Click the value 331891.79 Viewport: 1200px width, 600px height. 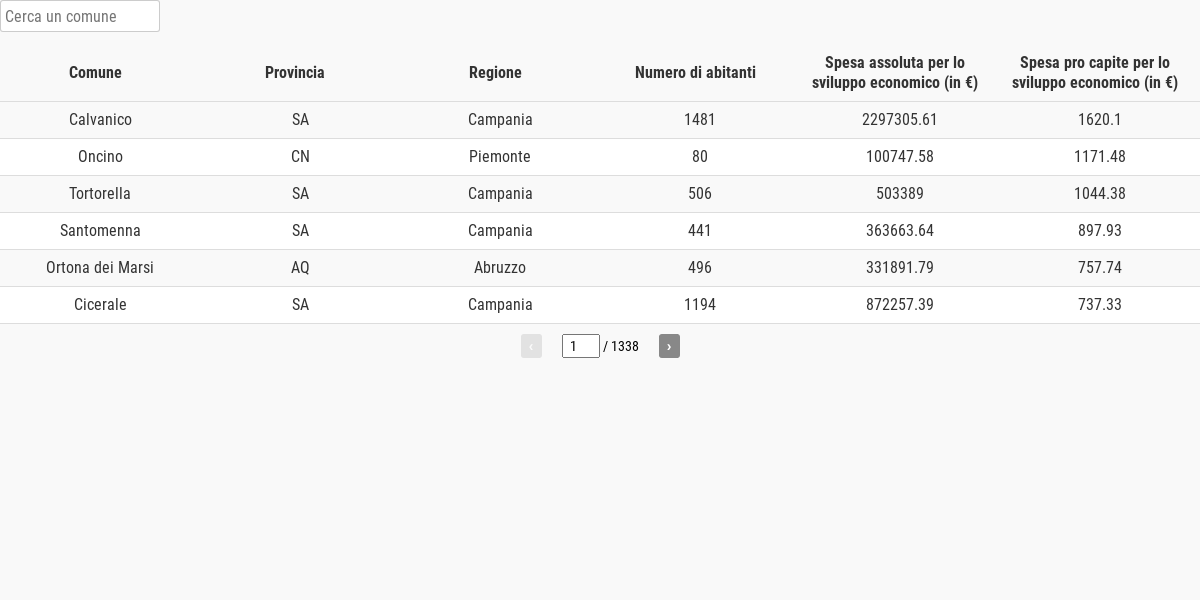[x=900, y=268]
